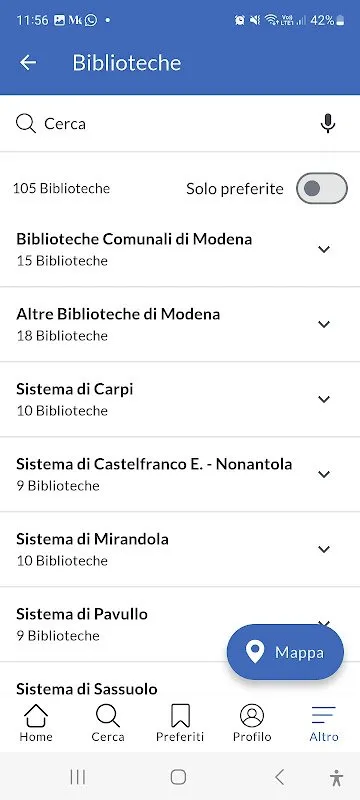Switch to the Altro bottom tab

324,723
